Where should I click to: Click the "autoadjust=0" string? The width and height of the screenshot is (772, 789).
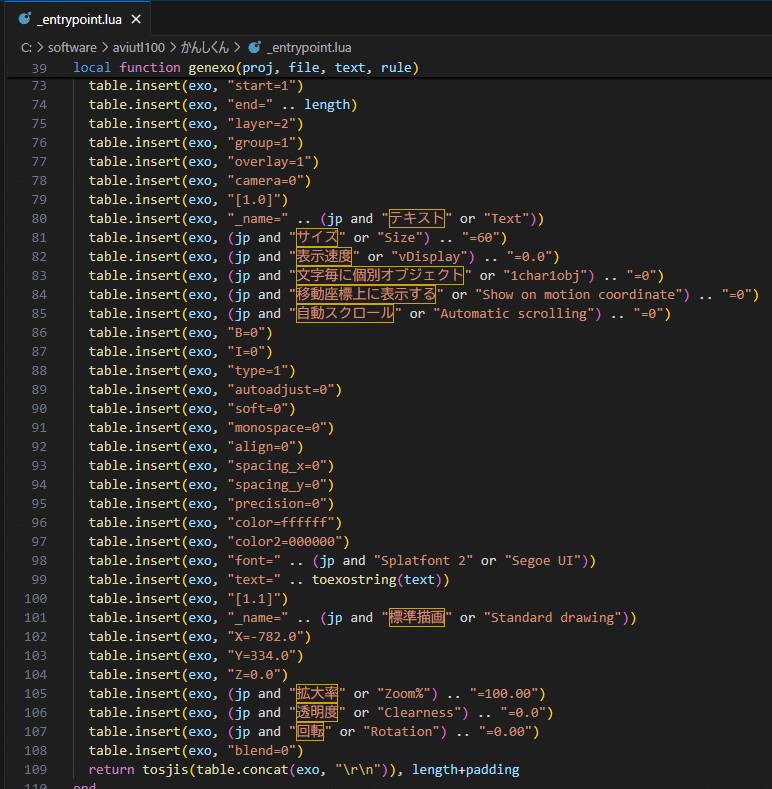click(x=281, y=390)
